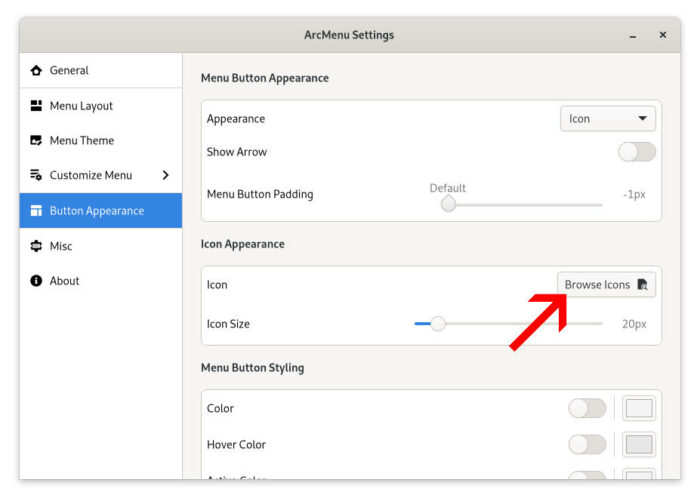Click the About info icon

(36, 281)
